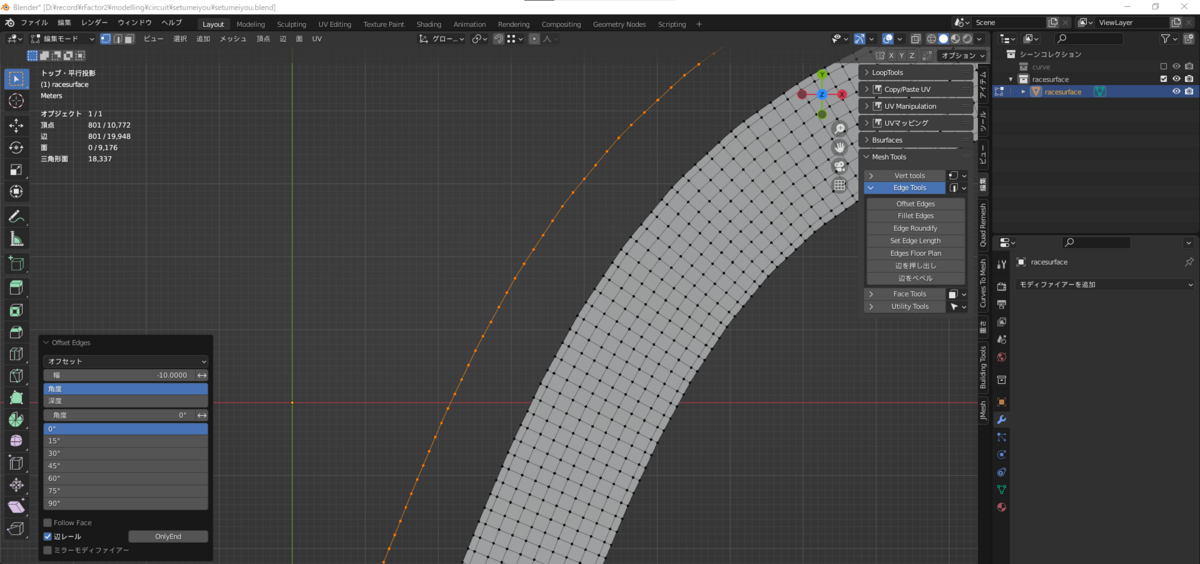1200x564 pixels.
Task: Click the Set Edge Length button
Action: pyautogui.click(x=915, y=241)
